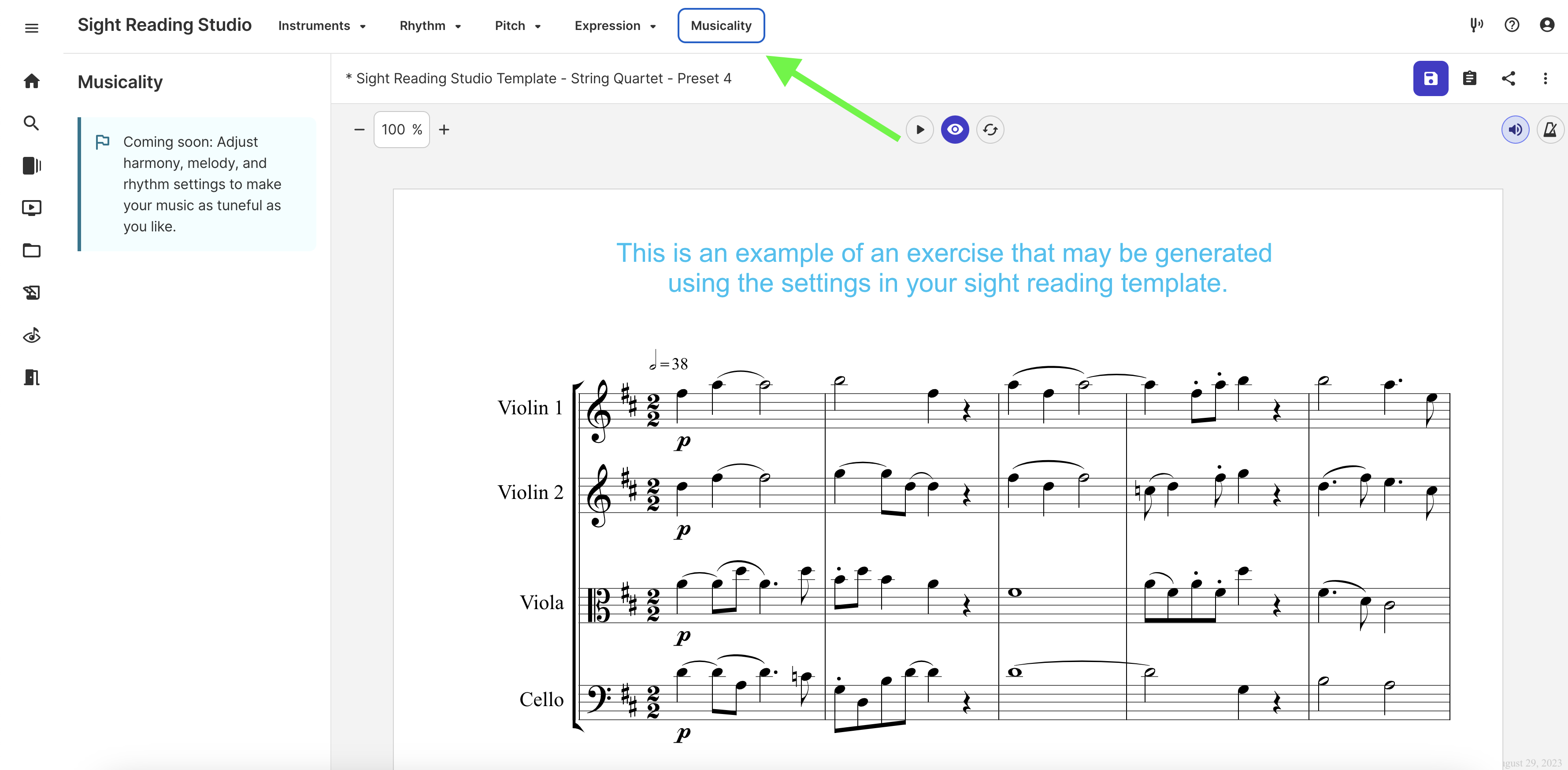Click the Viola staff label

(542, 603)
